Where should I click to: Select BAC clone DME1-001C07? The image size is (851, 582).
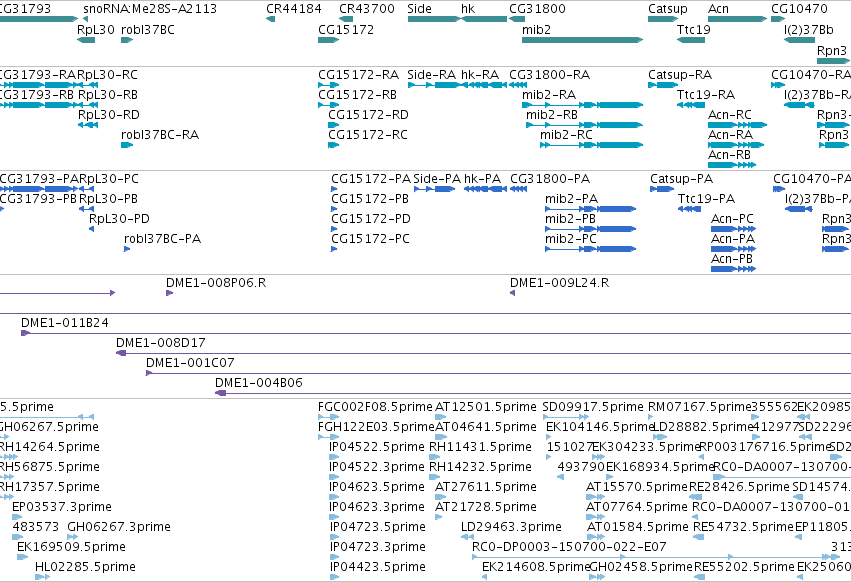[498, 373]
